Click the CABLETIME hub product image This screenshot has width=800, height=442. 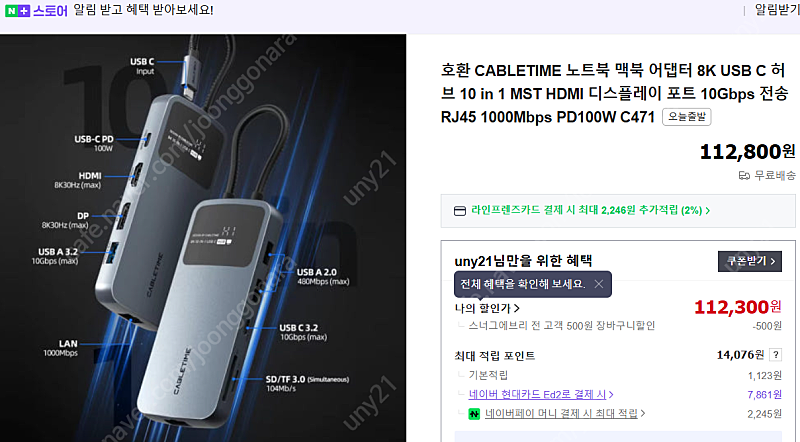[203, 238]
